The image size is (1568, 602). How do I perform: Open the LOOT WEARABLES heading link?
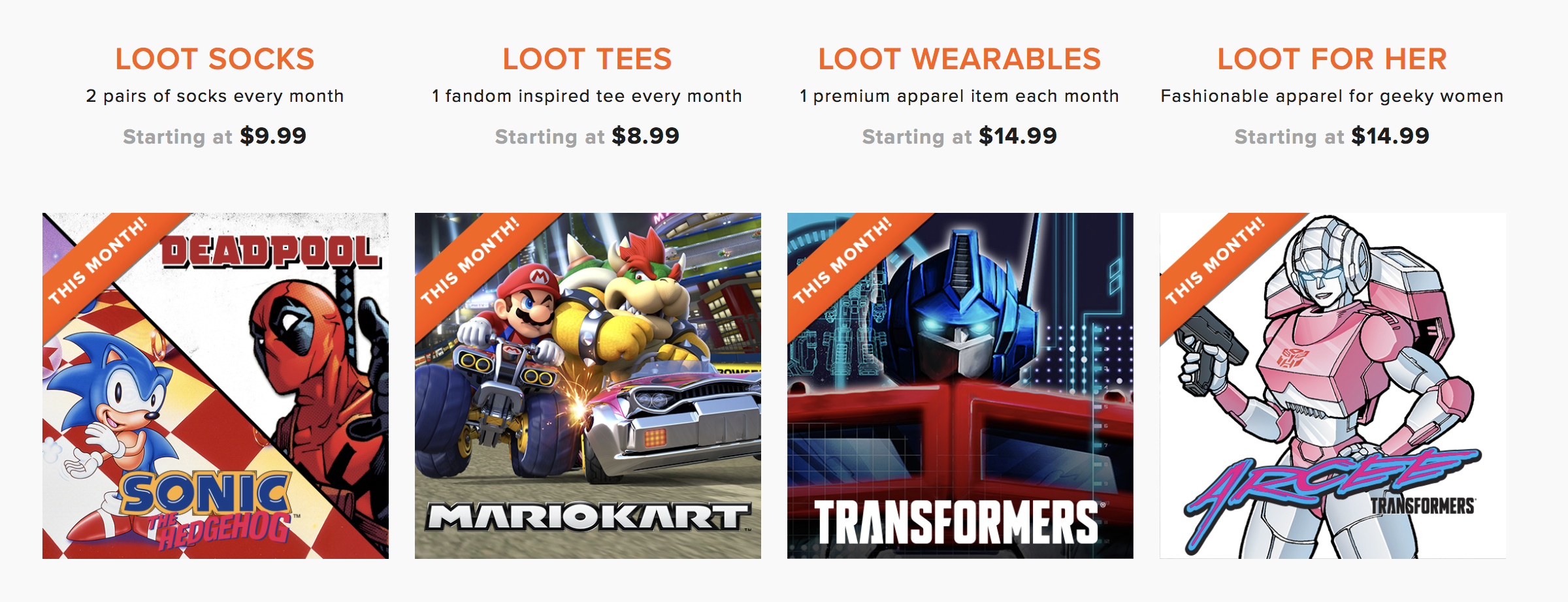959,59
